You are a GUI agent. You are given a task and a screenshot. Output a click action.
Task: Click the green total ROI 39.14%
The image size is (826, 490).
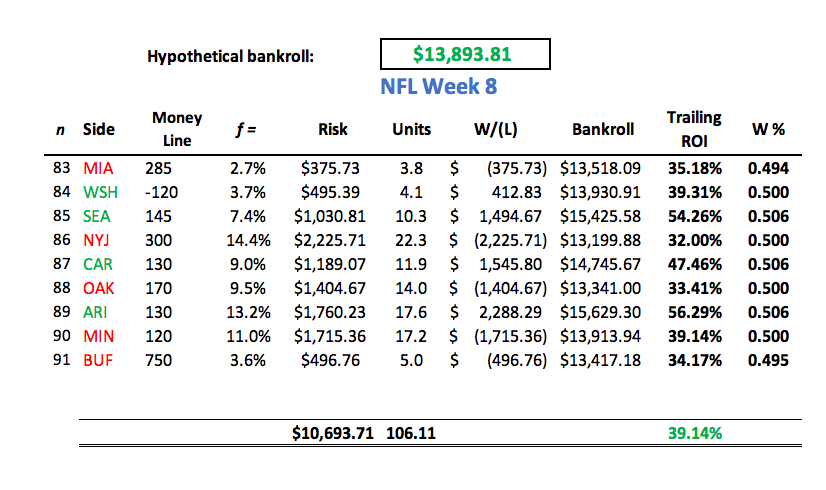click(x=694, y=433)
